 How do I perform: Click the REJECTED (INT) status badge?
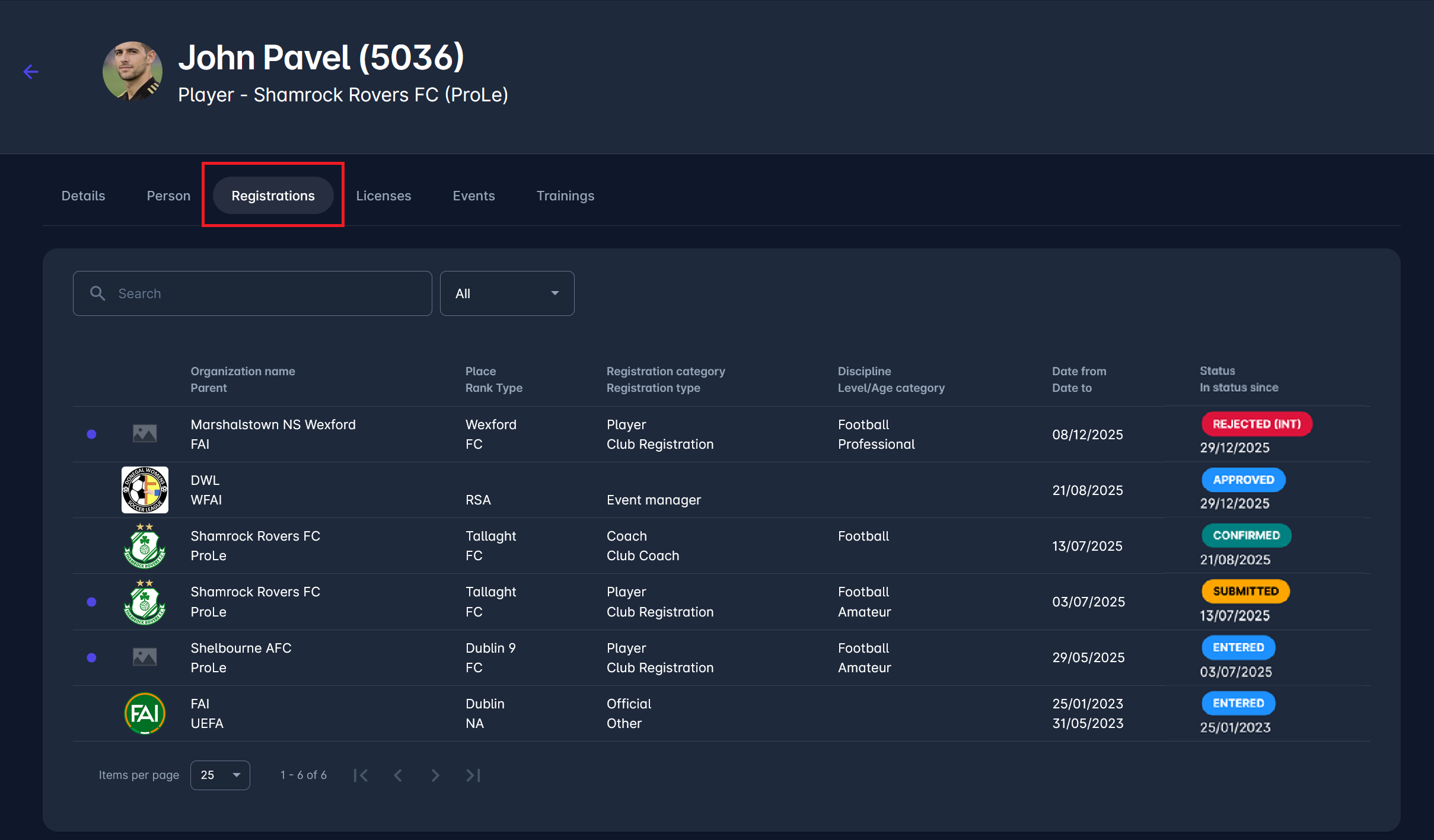[x=1256, y=424]
